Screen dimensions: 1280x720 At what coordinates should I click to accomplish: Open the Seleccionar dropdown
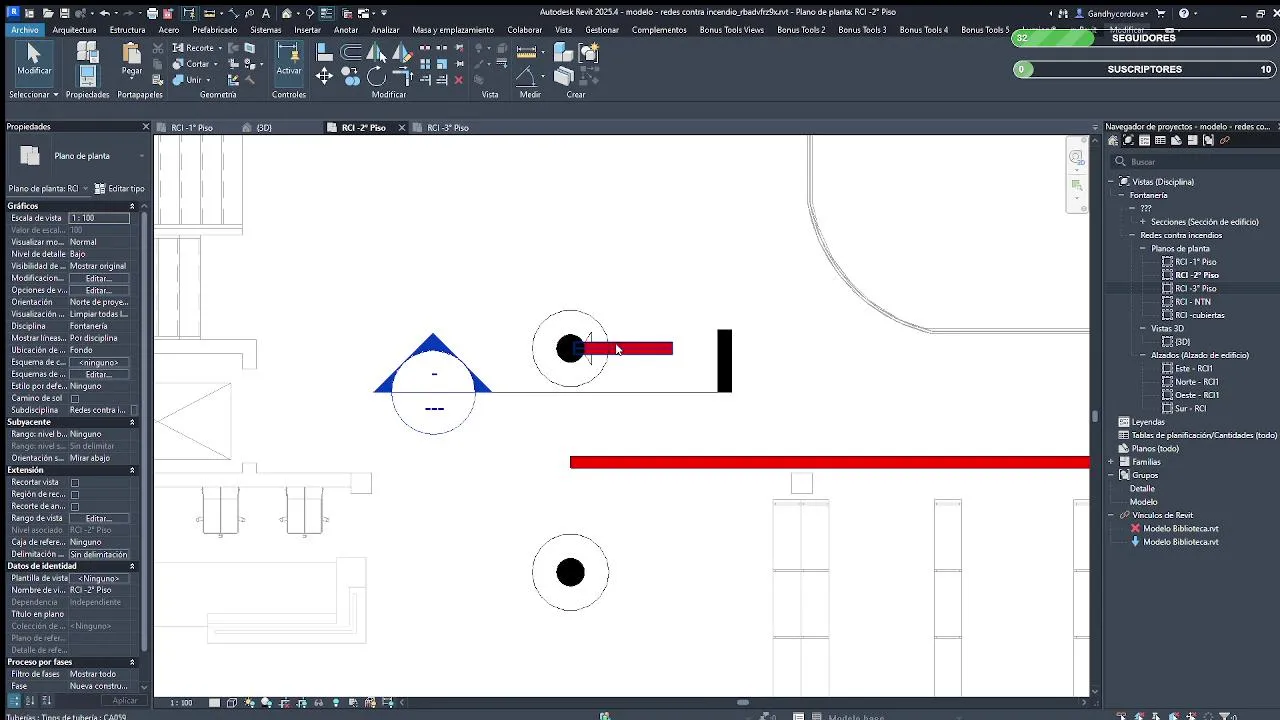[34, 95]
